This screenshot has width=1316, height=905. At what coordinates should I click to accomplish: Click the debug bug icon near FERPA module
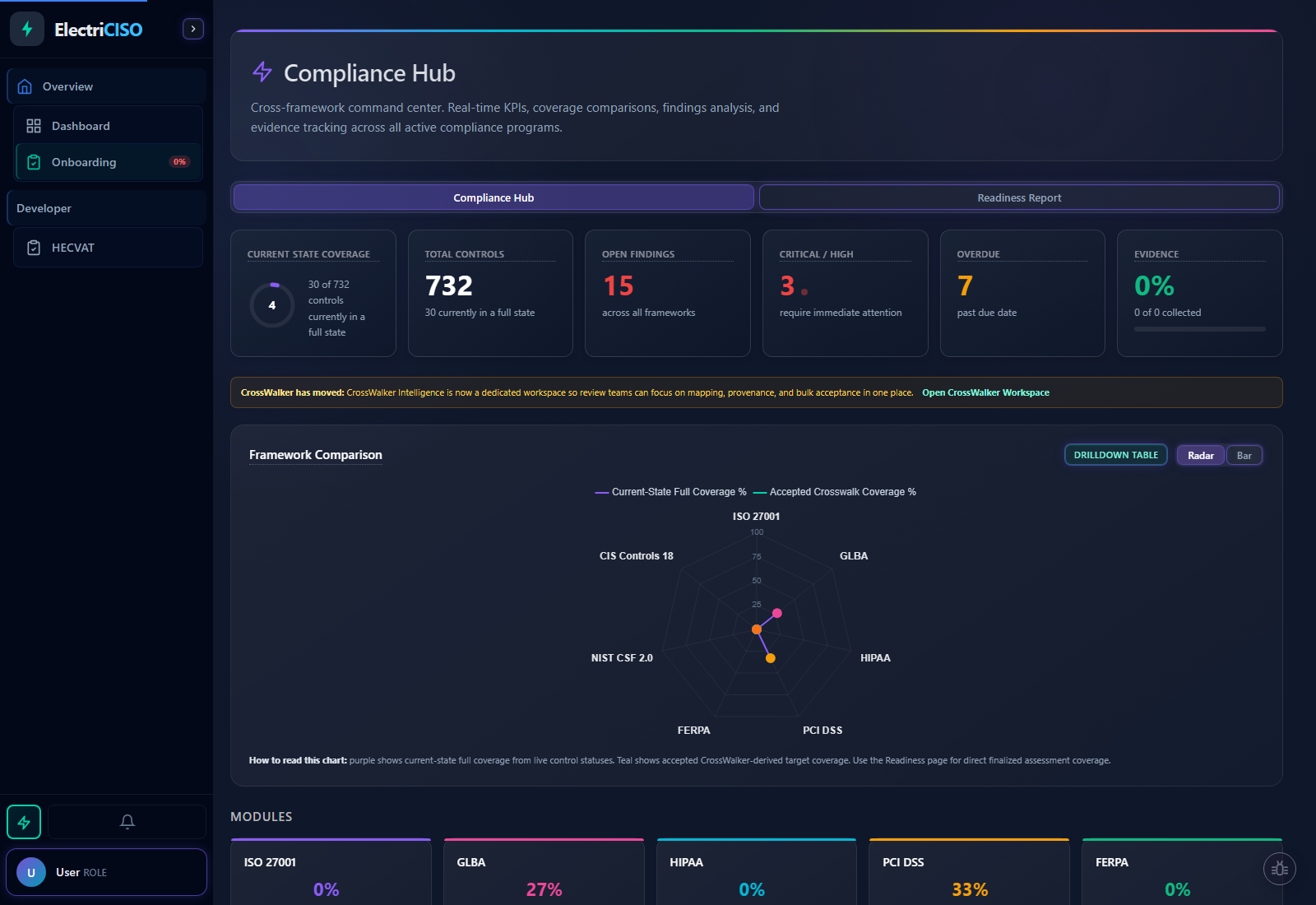(x=1279, y=869)
